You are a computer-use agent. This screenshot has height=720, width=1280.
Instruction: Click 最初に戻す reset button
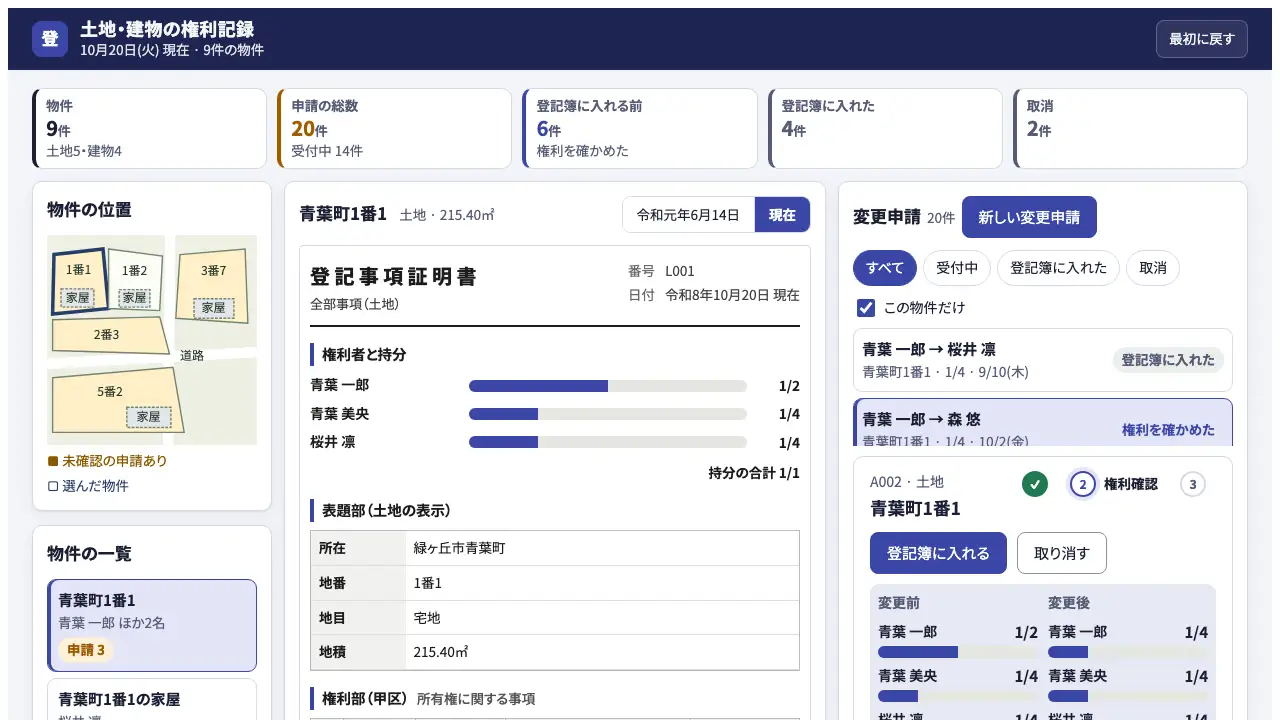coord(1202,39)
